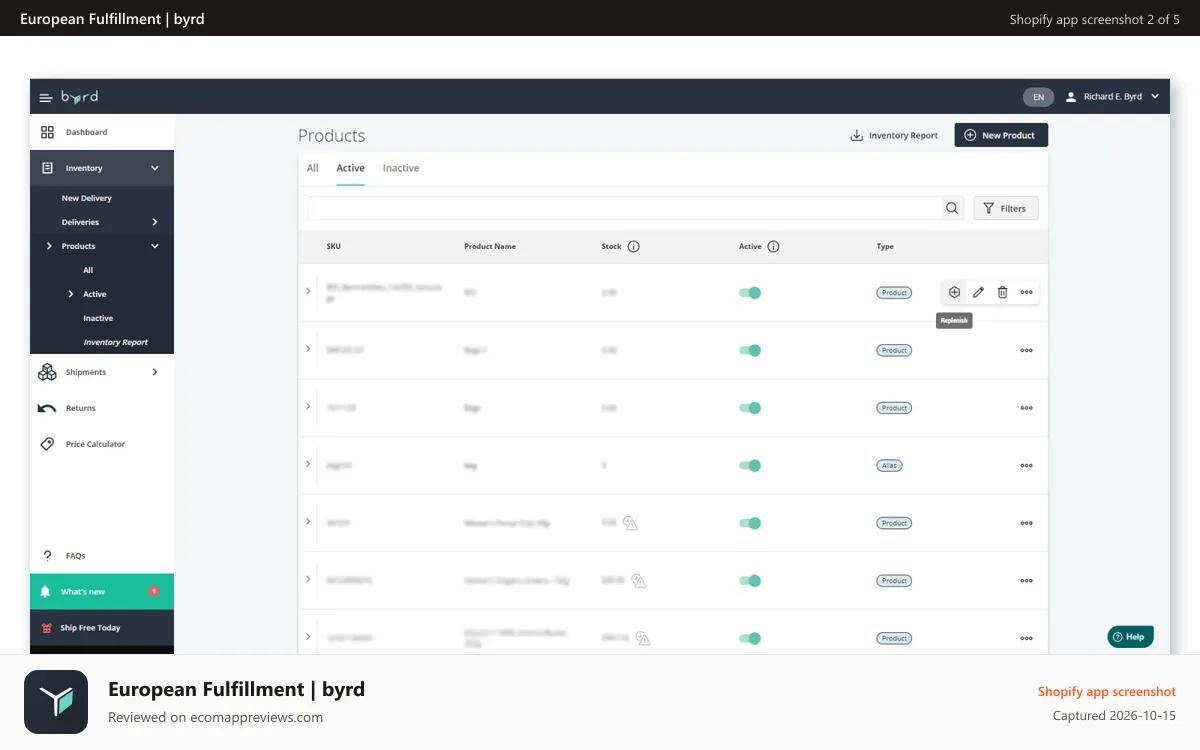Expand the Shipments sidebar chevron
Image resolution: width=1200 pixels, height=750 pixels.
point(155,372)
